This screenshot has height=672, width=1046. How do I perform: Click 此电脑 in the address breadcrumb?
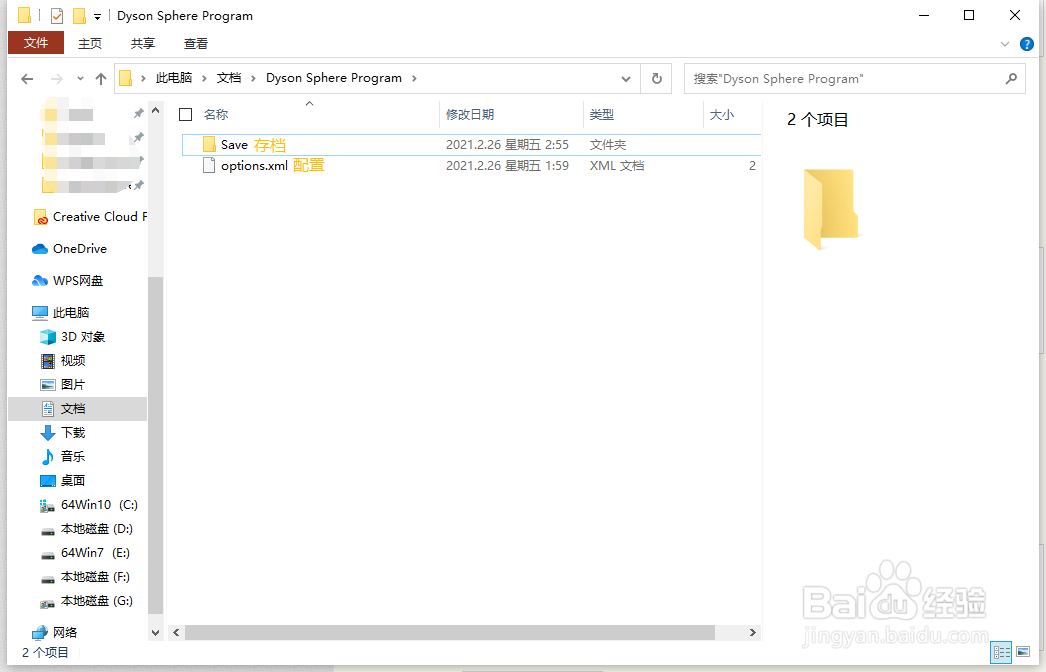173,78
